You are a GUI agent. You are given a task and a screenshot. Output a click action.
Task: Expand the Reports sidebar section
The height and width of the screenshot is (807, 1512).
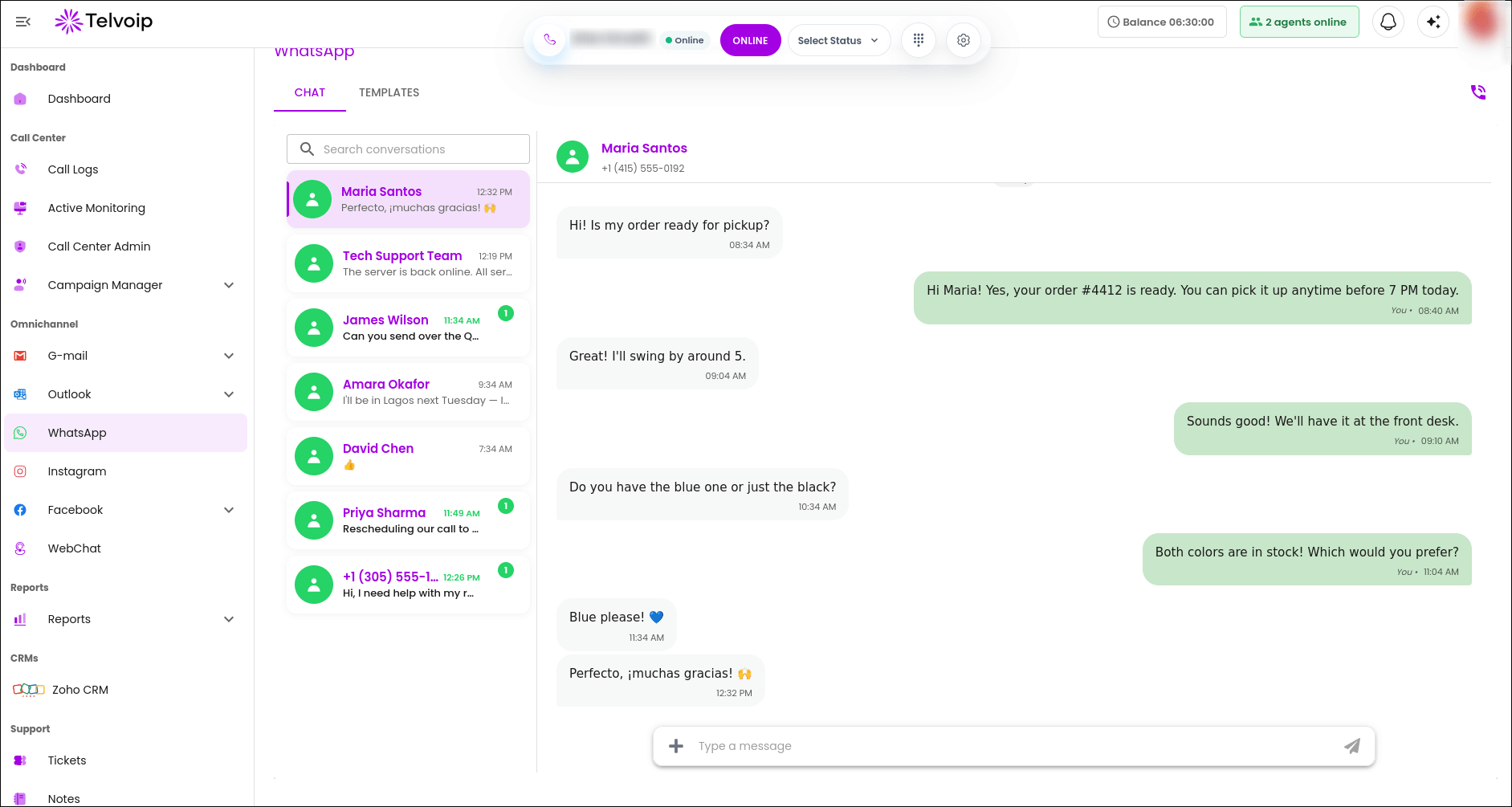(x=229, y=619)
